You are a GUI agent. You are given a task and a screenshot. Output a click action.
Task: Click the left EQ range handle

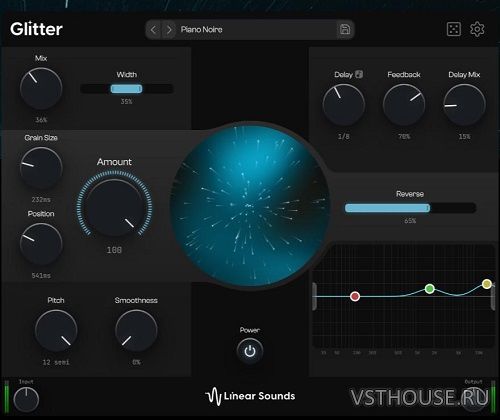314,296
